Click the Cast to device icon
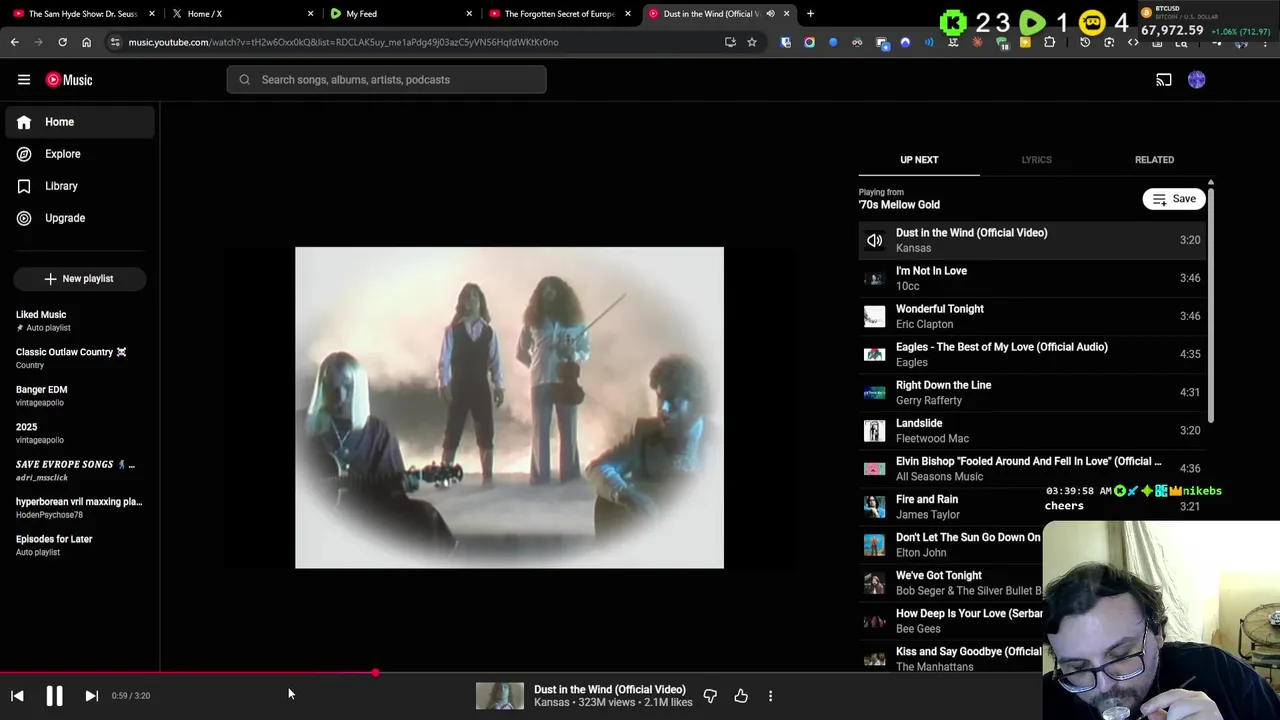Screen dimensions: 1280x720 [1164, 80]
